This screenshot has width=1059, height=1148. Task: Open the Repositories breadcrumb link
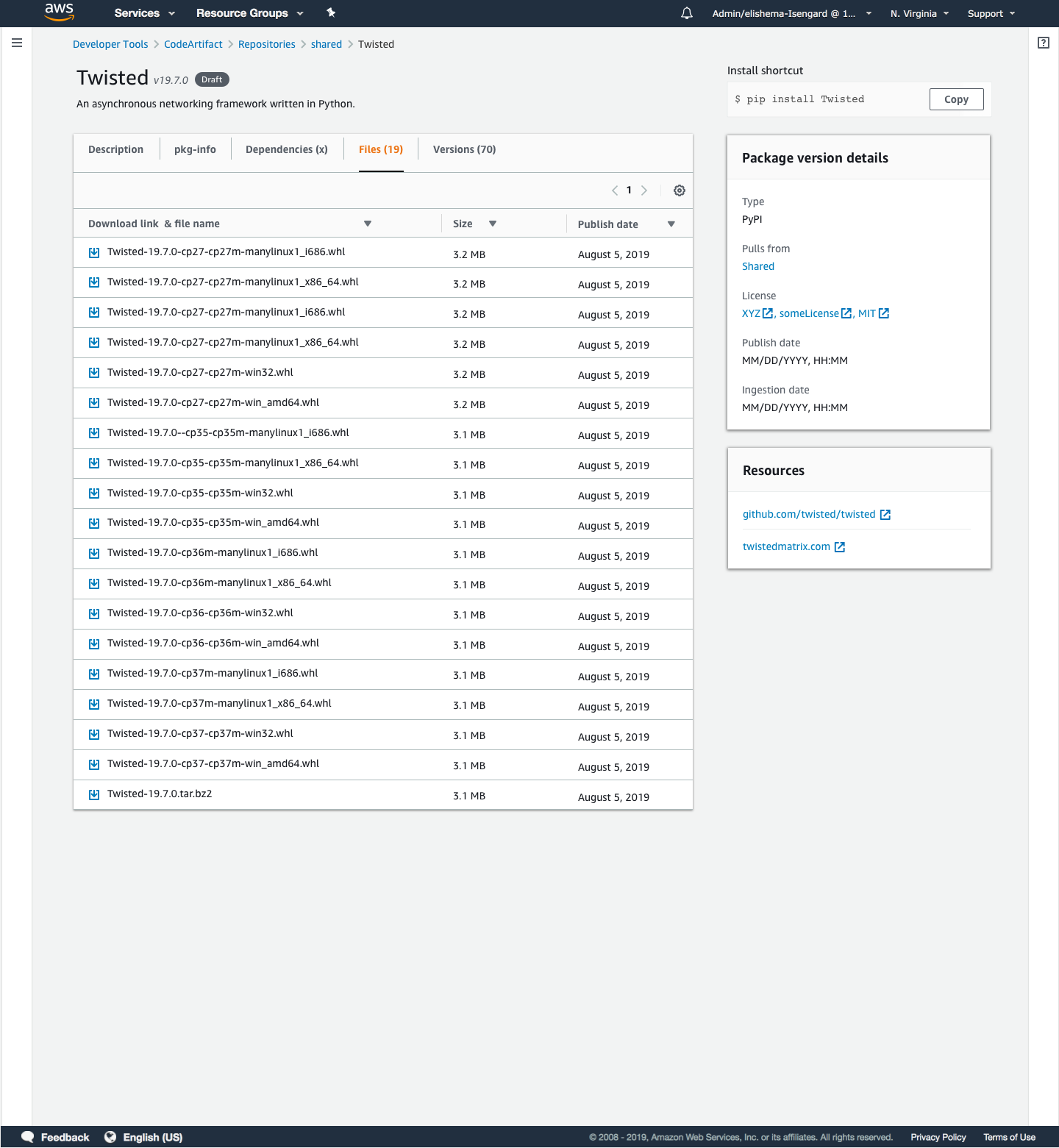pyautogui.click(x=267, y=44)
